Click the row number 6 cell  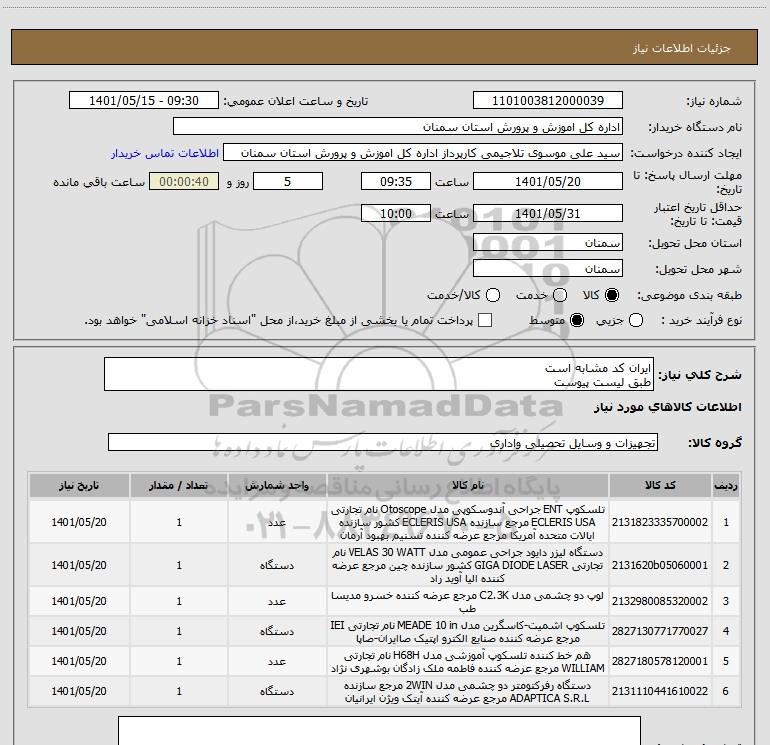coord(726,691)
